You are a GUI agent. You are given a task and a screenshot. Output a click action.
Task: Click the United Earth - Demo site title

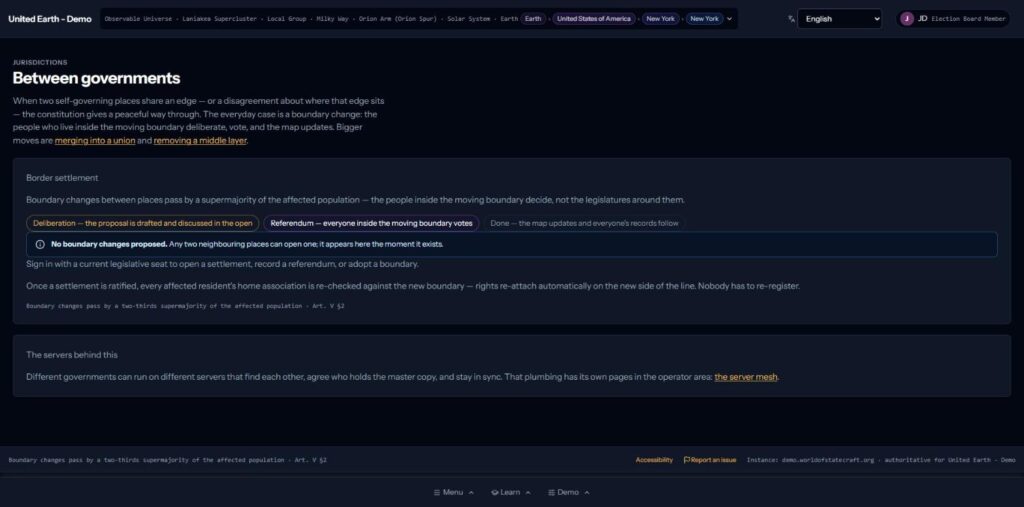(x=50, y=19)
